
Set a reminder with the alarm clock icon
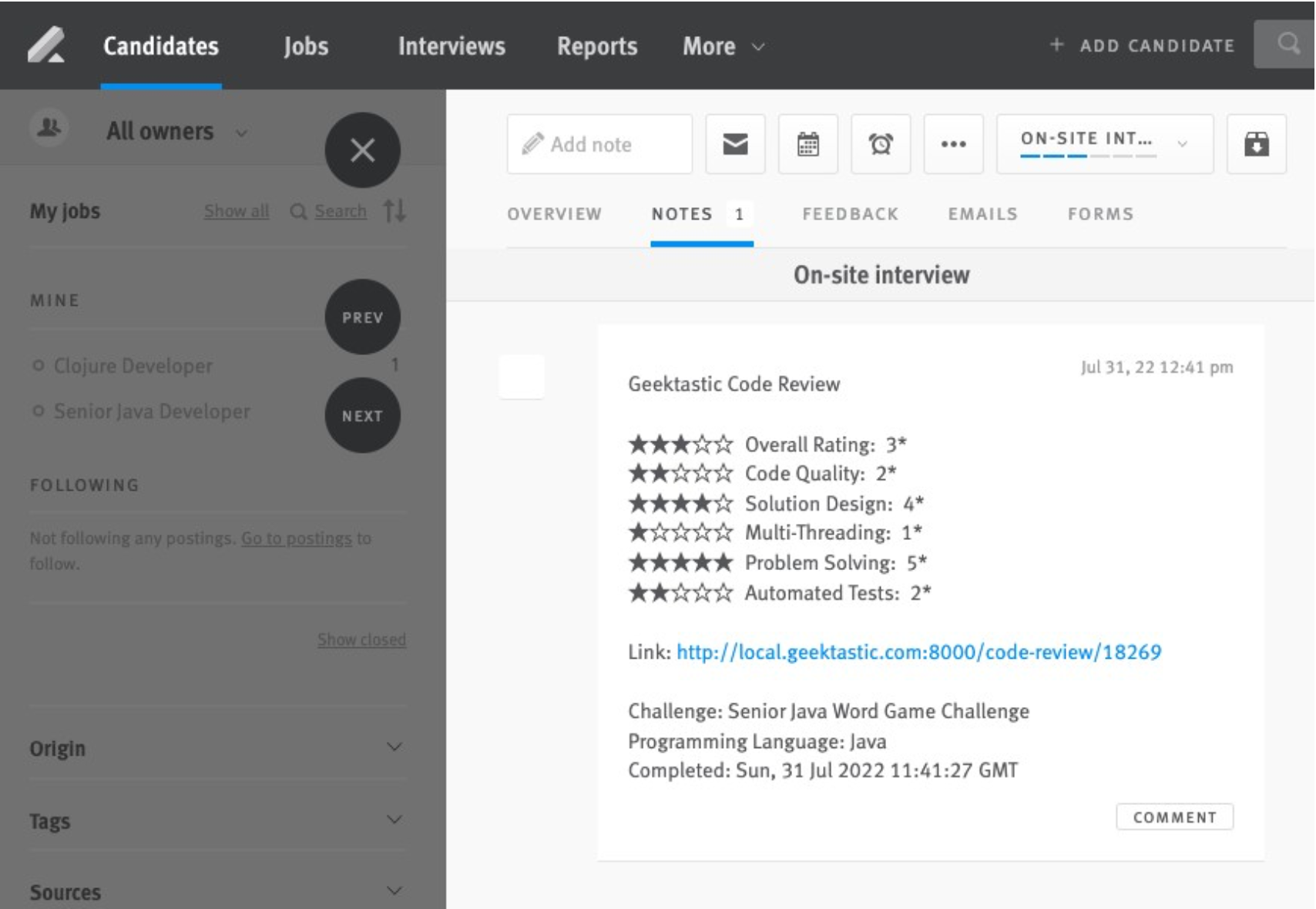coord(881,143)
